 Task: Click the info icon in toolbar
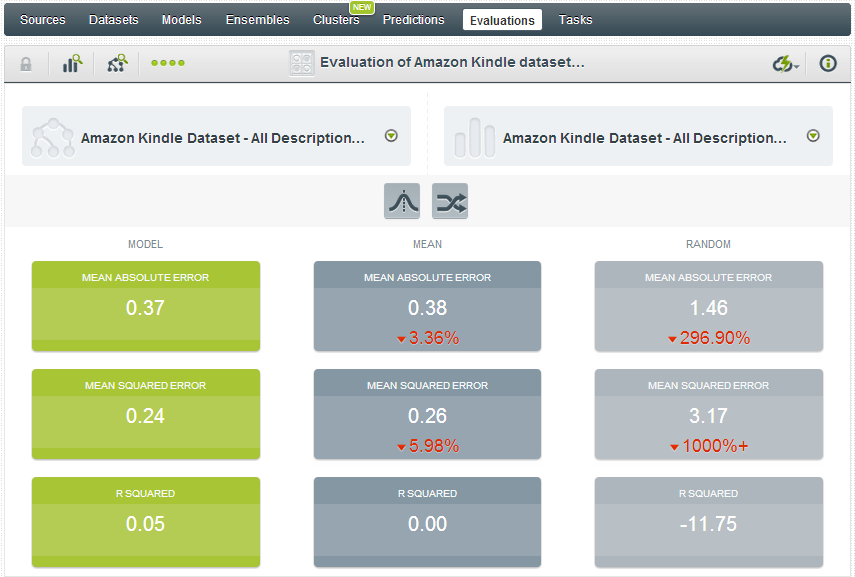click(828, 63)
